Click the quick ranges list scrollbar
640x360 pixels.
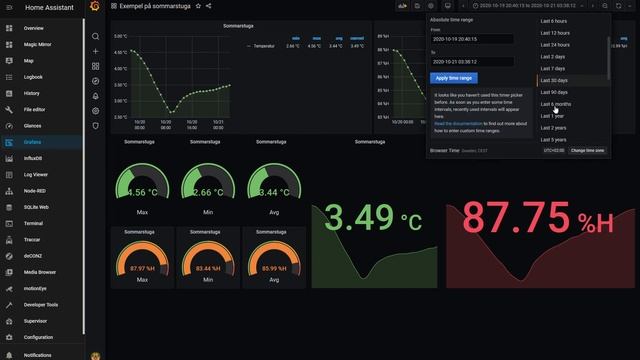coord(609,58)
